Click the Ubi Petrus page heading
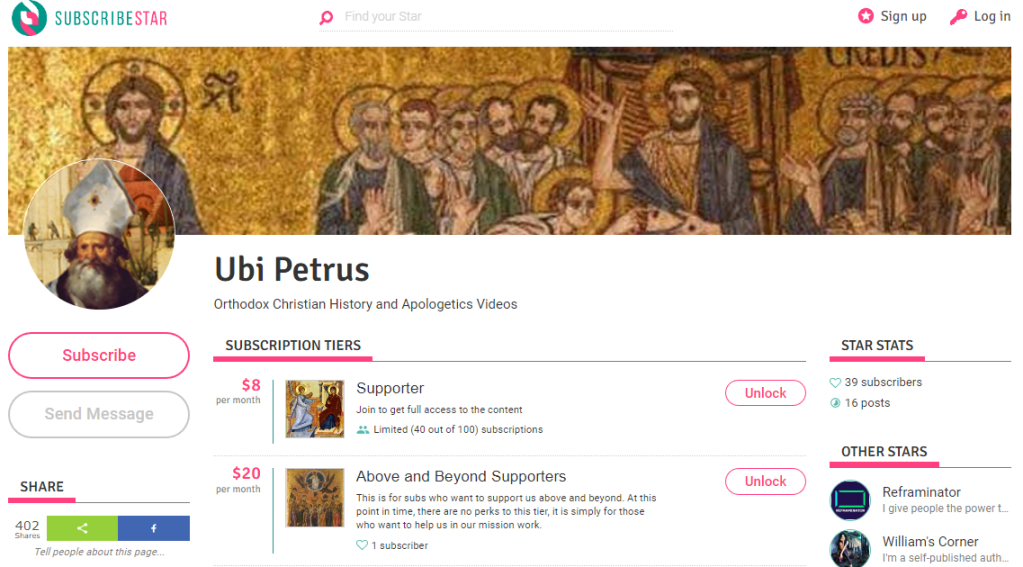The width and height of the screenshot is (1023, 567). (292, 269)
